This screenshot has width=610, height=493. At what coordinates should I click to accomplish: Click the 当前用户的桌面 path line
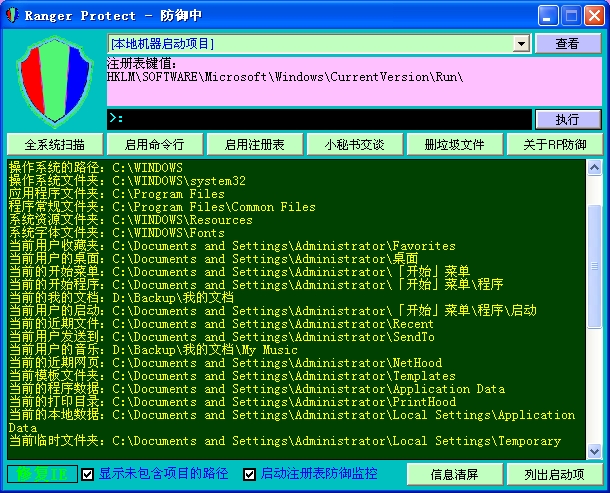pyautogui.click(x=214, y=259)
